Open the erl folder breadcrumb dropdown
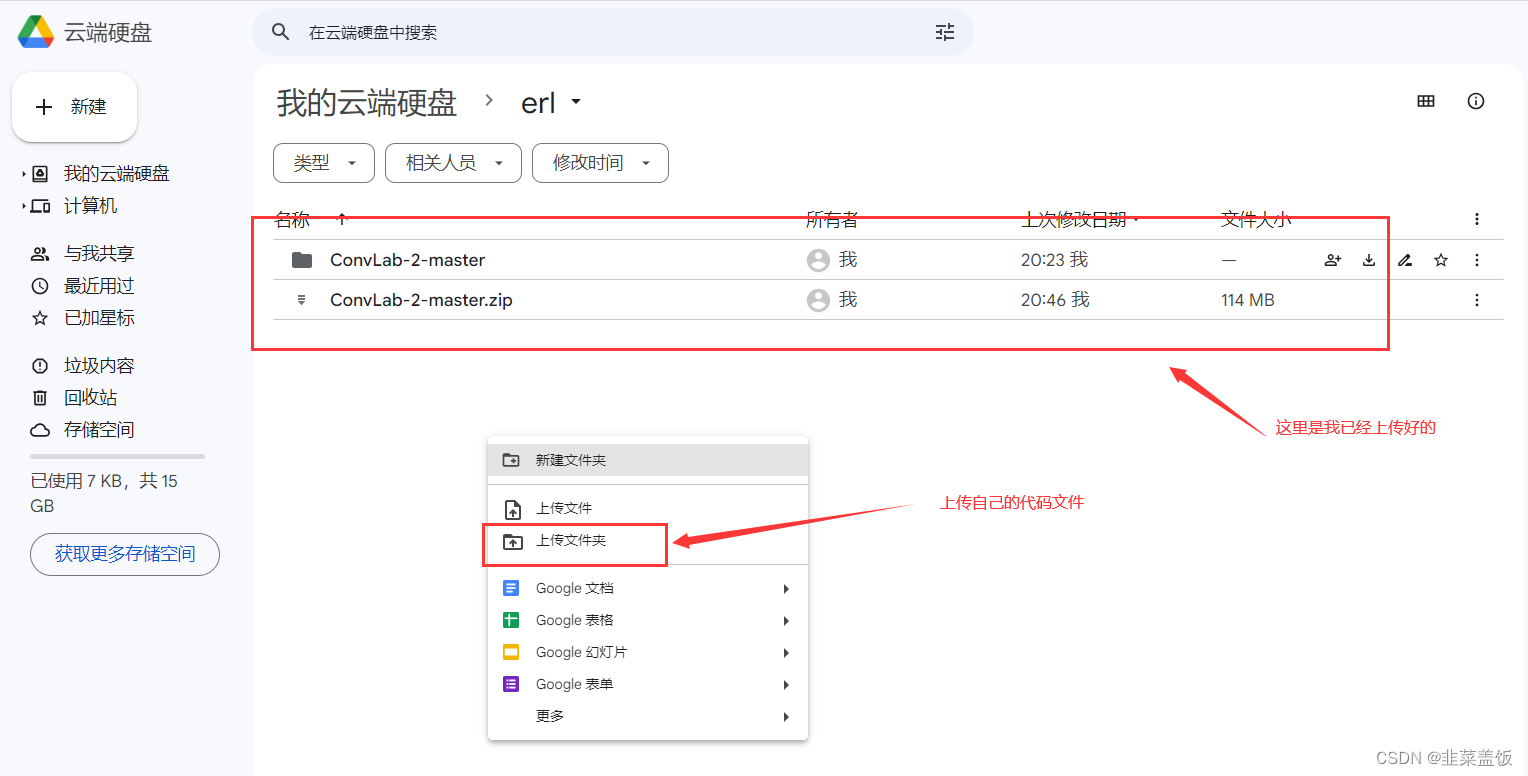1528x776 pixels. point(576,102)
